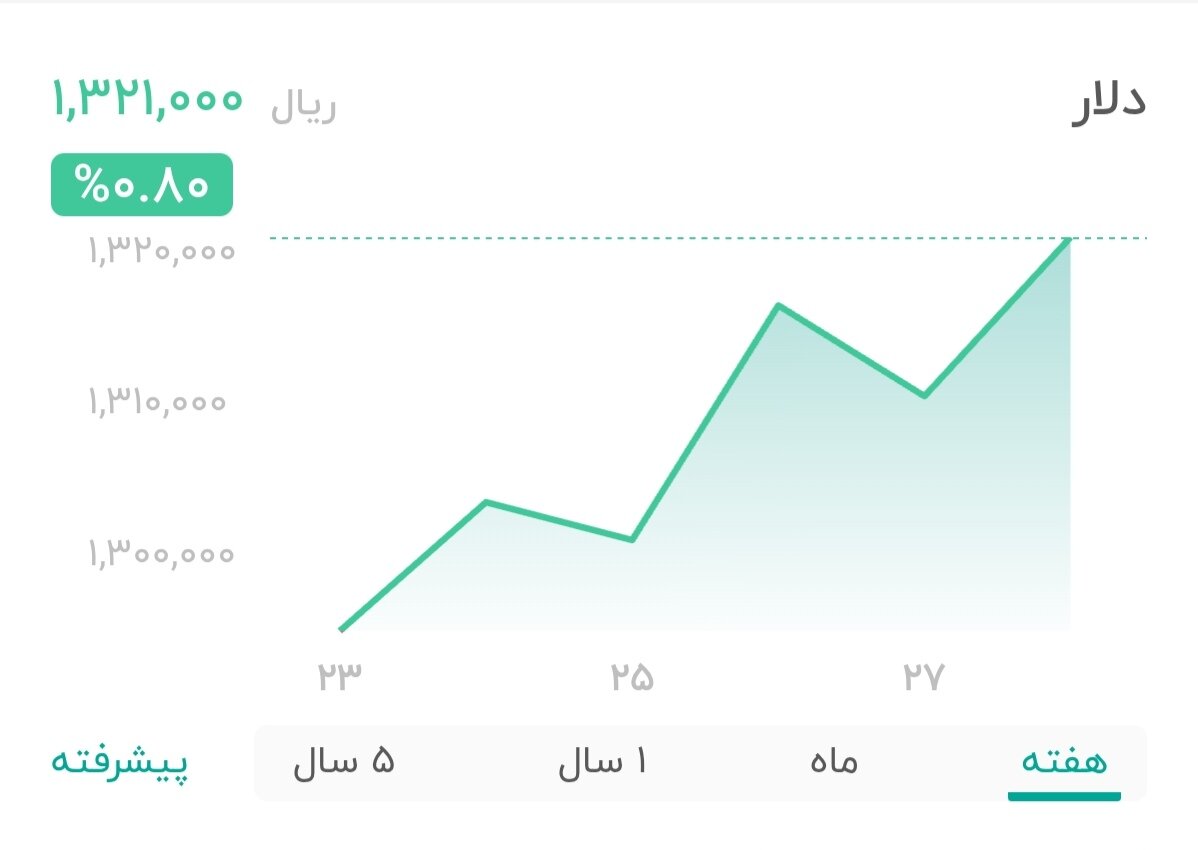Open the ۵ سال (5 year) view
Screen dimensions: 1198x850
click(x=345, y=761)
